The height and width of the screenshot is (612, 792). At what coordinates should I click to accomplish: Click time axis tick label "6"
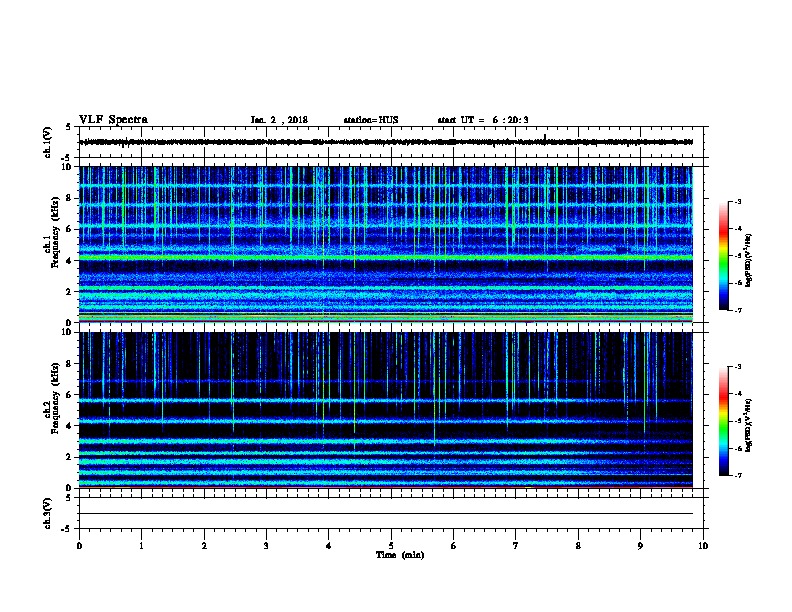pyautogui.click(x=454, y=545)
